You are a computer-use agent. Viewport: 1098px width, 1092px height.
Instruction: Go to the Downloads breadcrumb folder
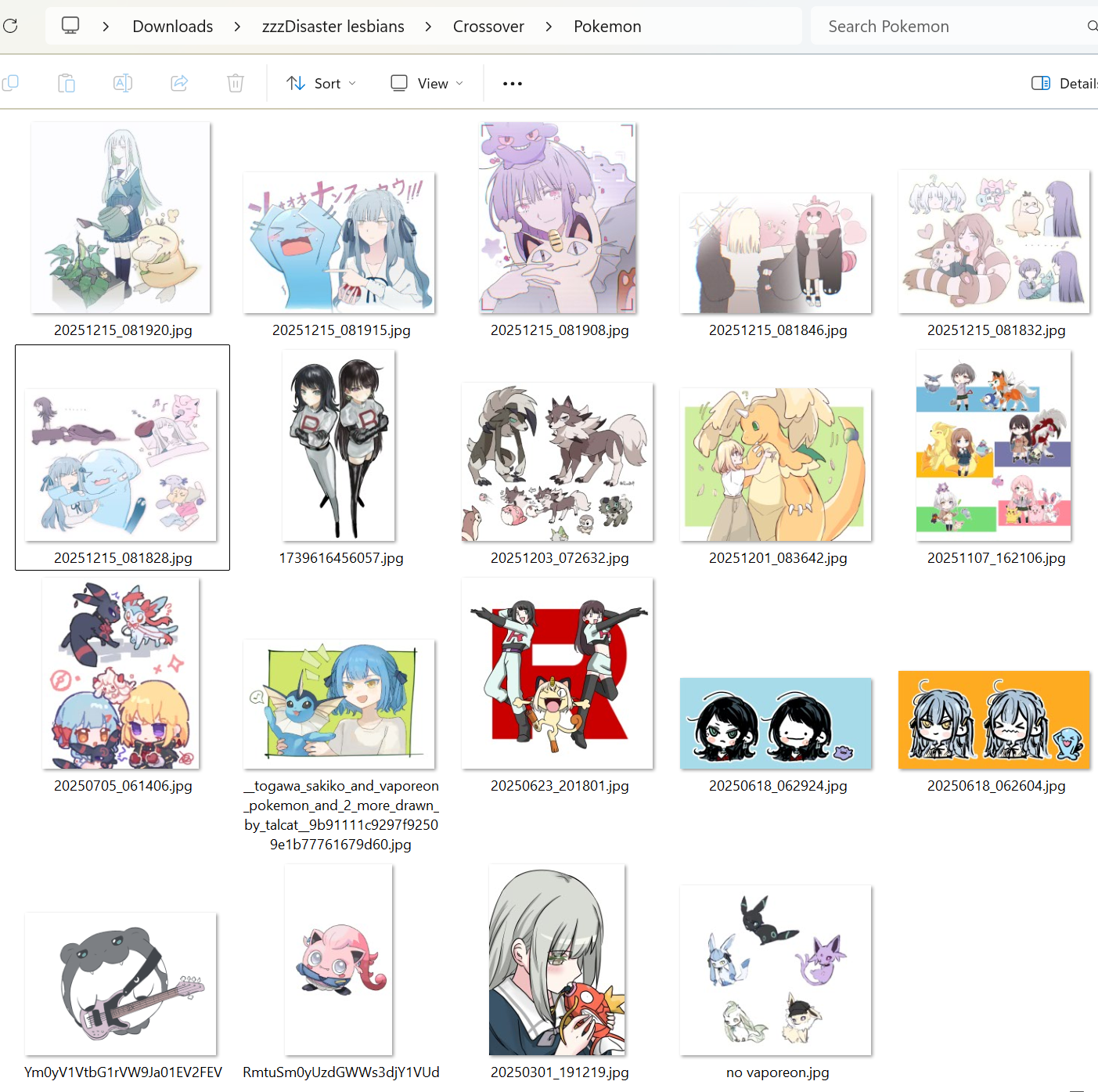click(173, 27)
